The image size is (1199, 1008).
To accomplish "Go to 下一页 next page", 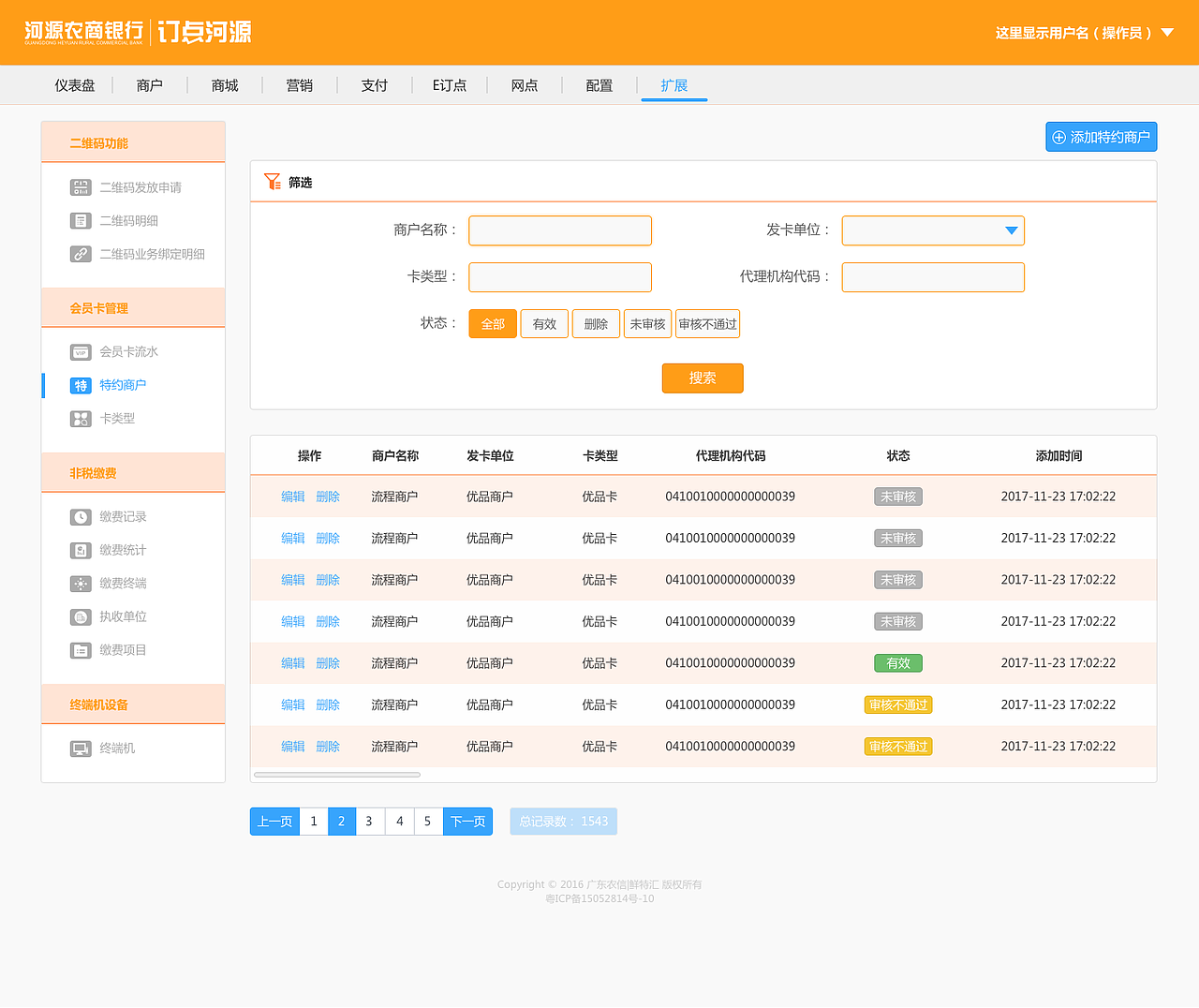I will (x=467, y=822).
